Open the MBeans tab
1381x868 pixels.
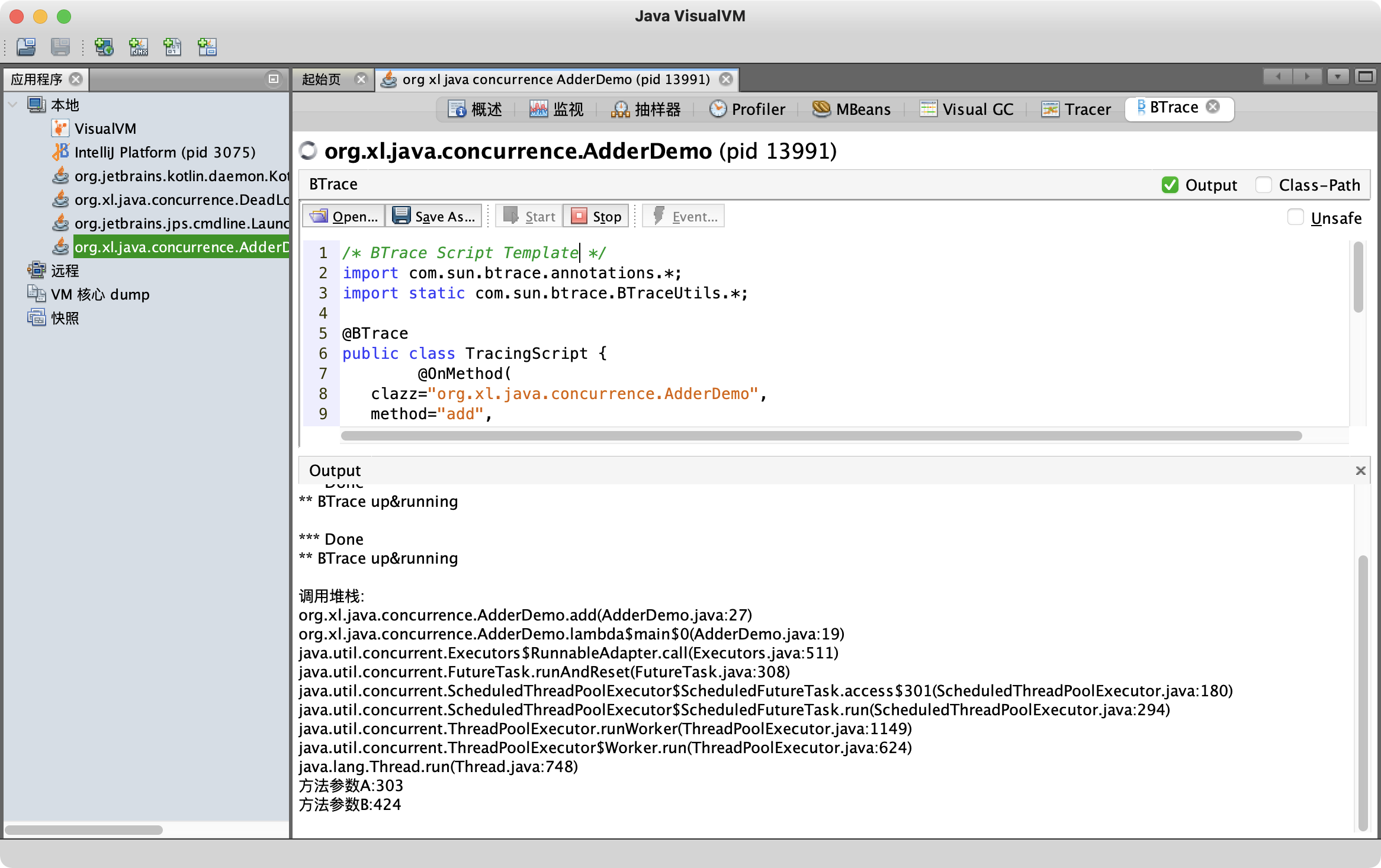[852, 110]
